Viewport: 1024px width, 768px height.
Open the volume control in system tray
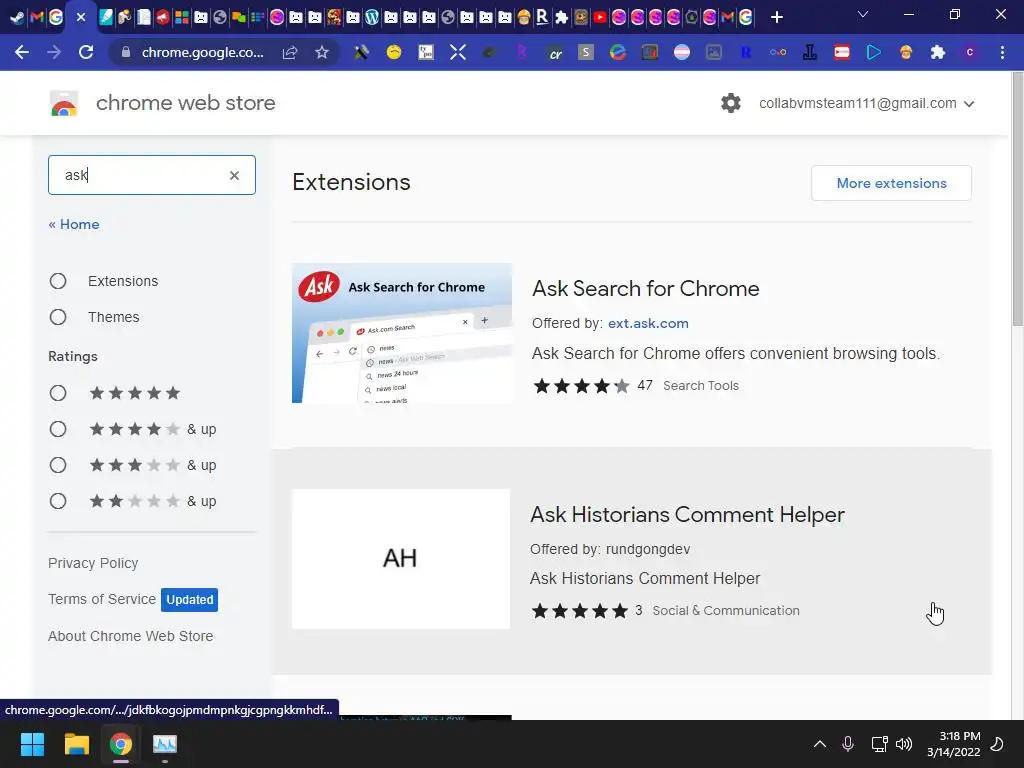click(904, 744)
